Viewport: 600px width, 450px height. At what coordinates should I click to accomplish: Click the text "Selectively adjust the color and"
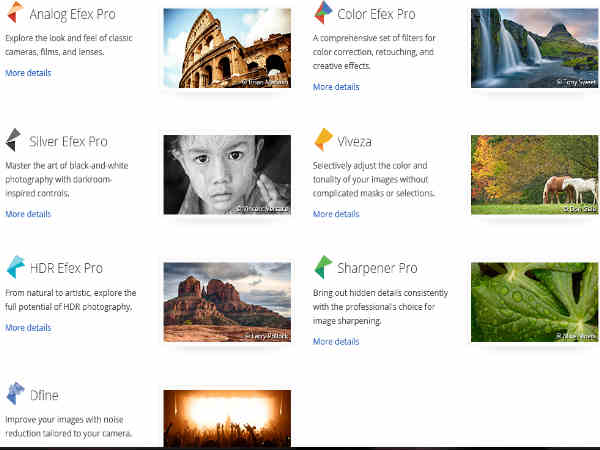[x=370, y=165]
